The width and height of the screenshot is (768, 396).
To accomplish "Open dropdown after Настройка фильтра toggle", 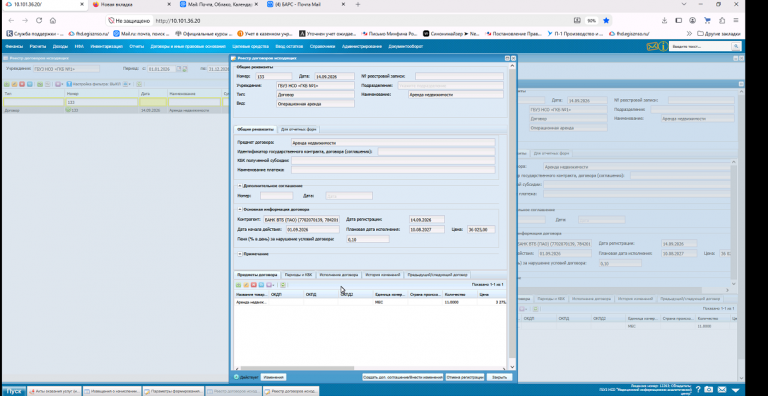I will coord(129,84).
